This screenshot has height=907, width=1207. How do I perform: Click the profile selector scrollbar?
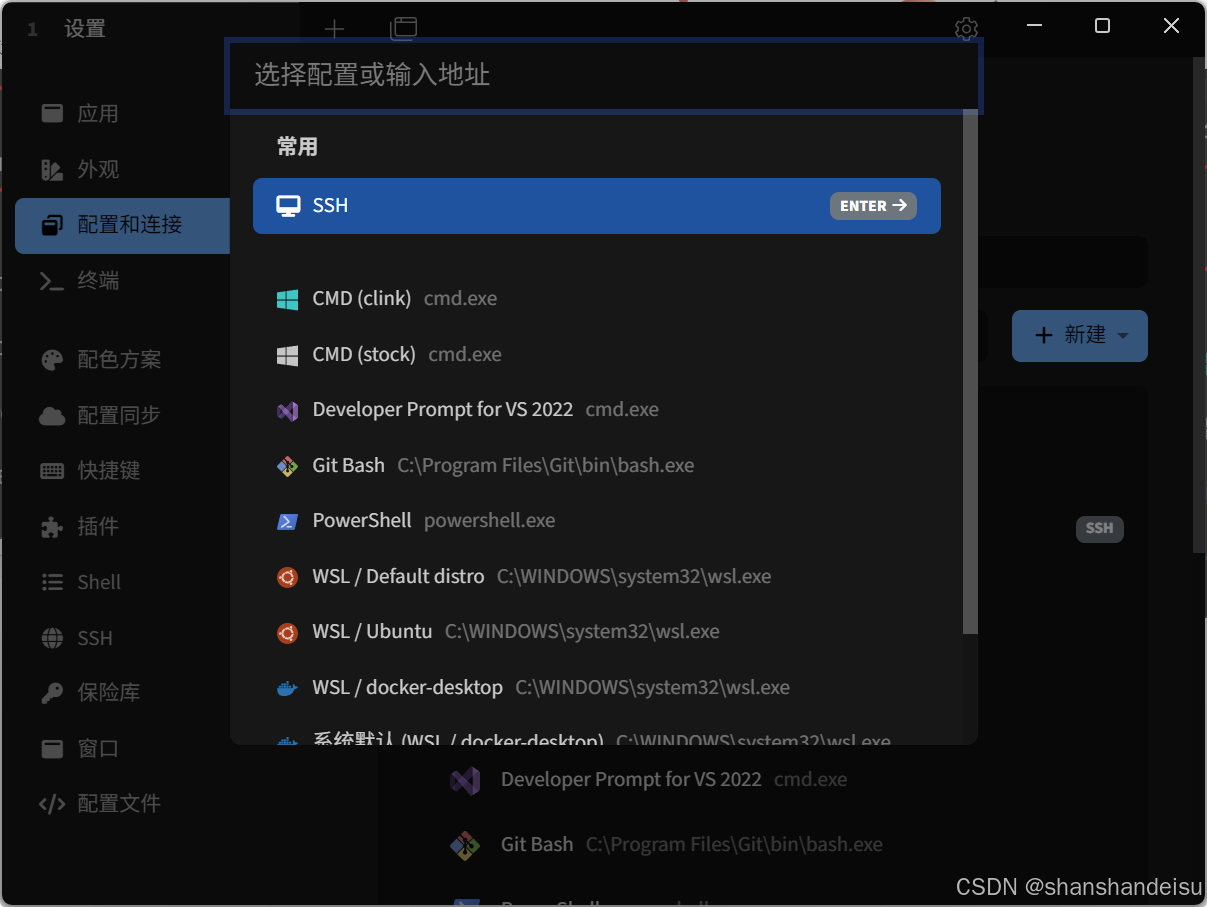tap(970, 372)
